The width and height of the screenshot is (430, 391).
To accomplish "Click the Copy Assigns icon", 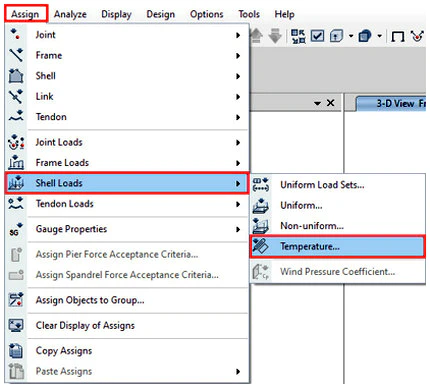I will coord(16,351).
